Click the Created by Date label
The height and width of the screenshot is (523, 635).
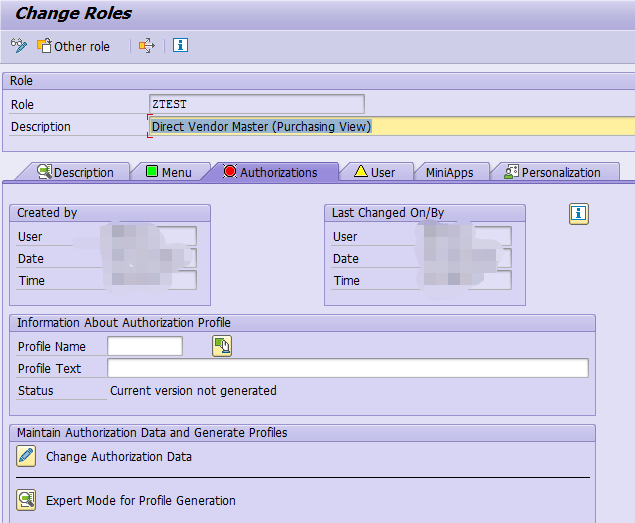coord(31,258)
